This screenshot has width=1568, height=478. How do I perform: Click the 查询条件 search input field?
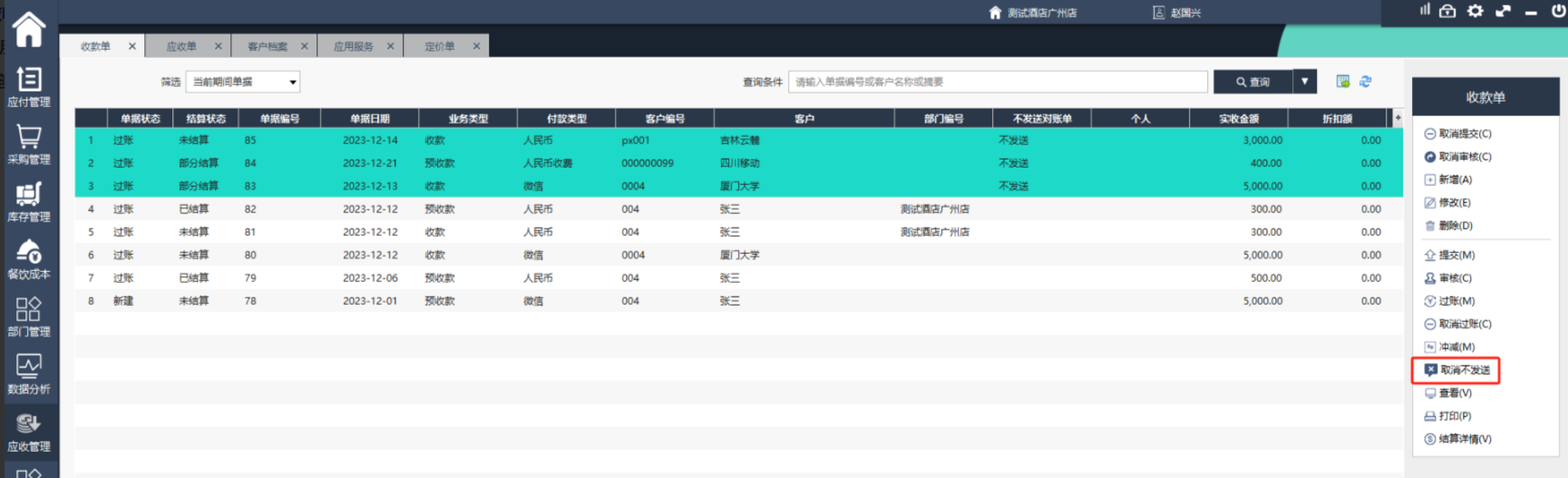pyautogui.click(x=997, y=82)
